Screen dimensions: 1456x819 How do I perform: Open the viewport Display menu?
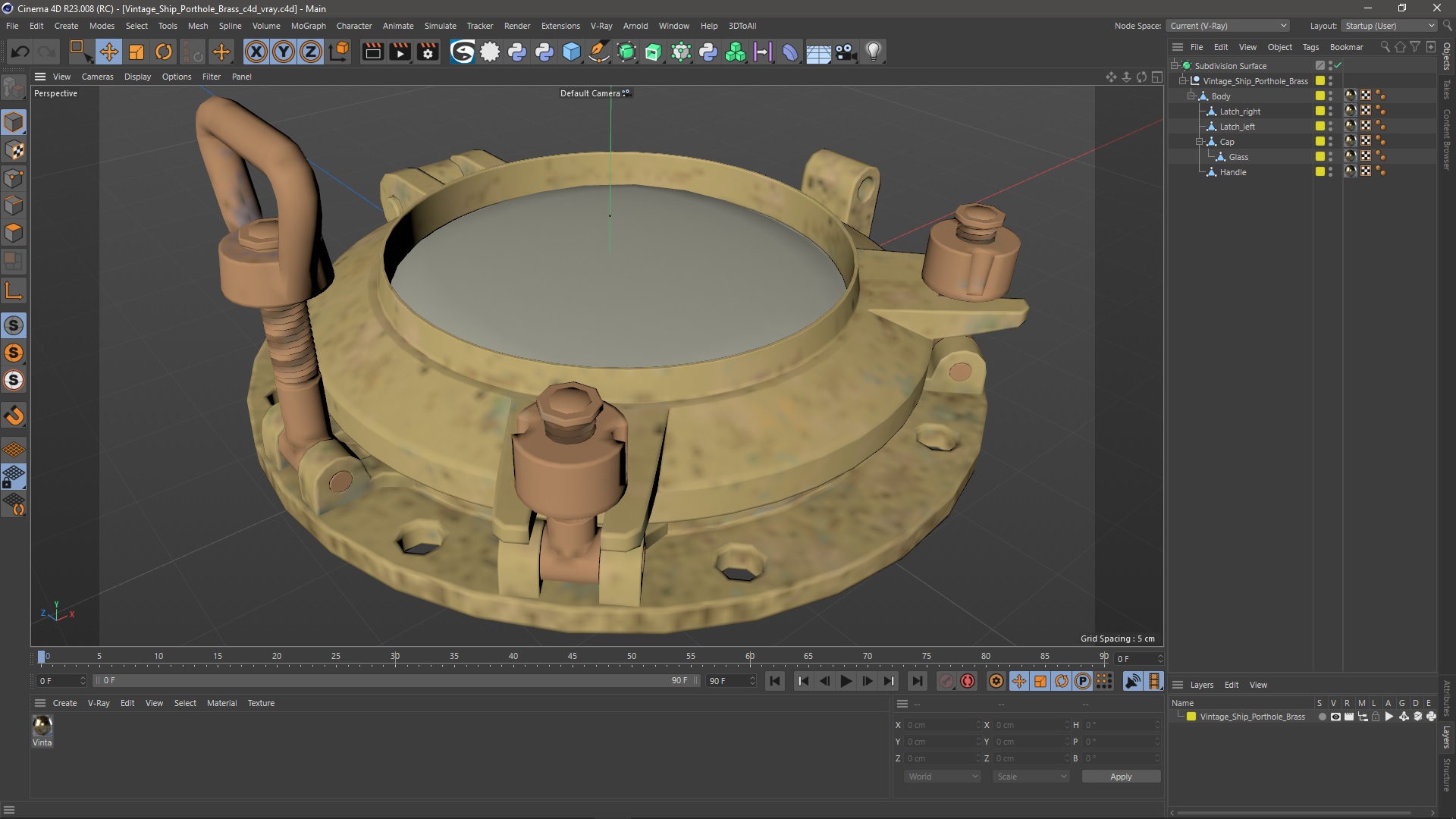point(137,77)
